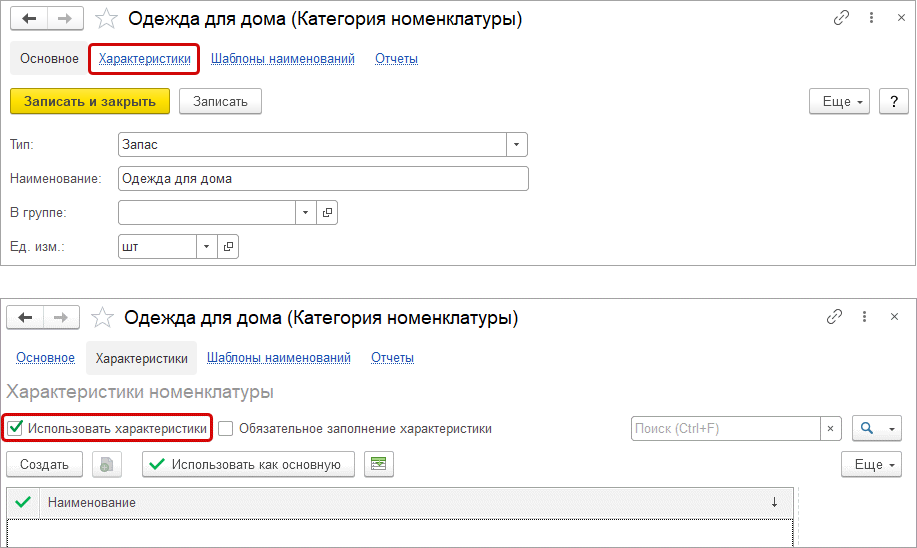
Task: Click the В группе input field
Action: 207,212
